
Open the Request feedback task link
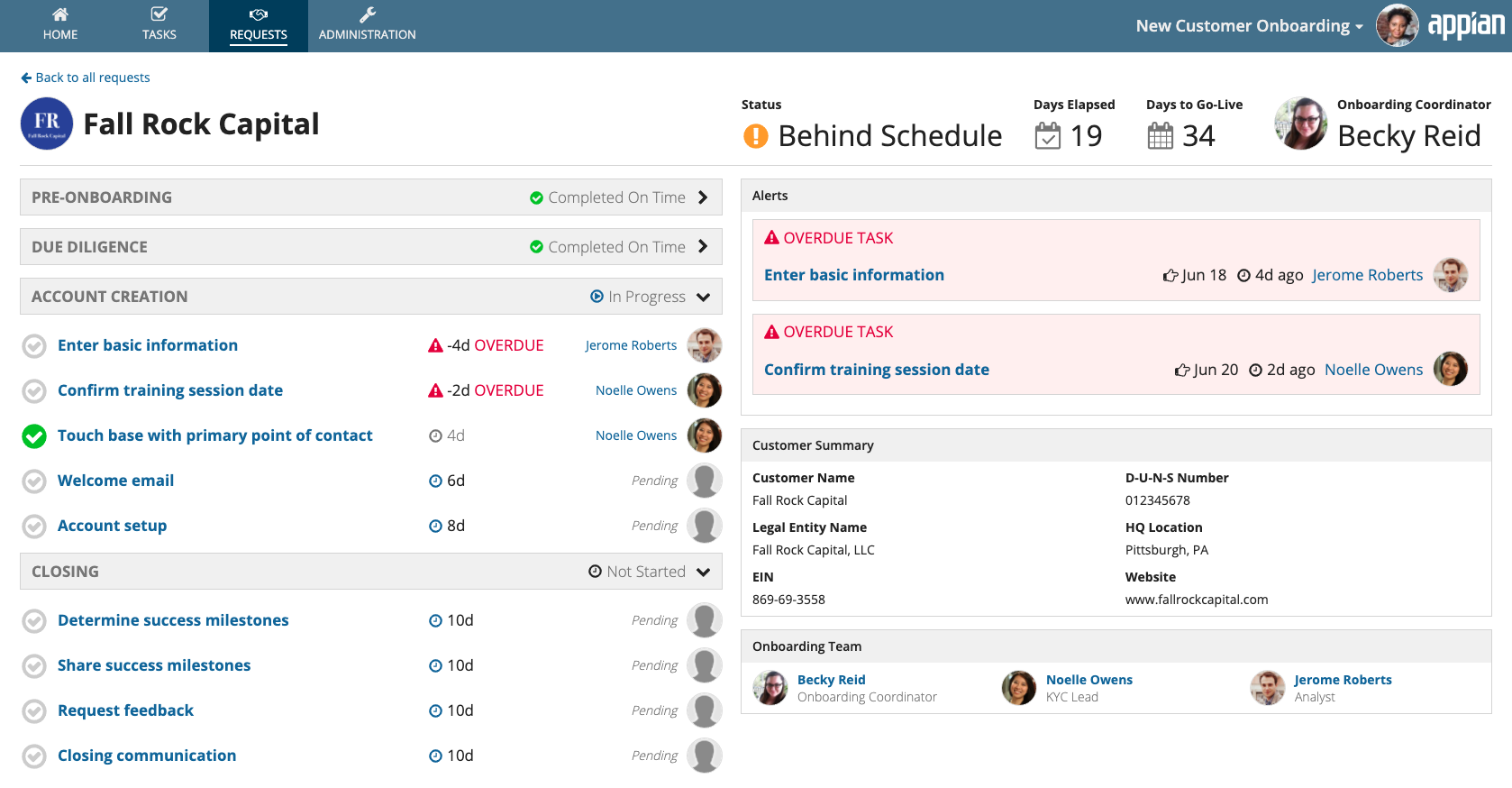[x=126, y=710]
